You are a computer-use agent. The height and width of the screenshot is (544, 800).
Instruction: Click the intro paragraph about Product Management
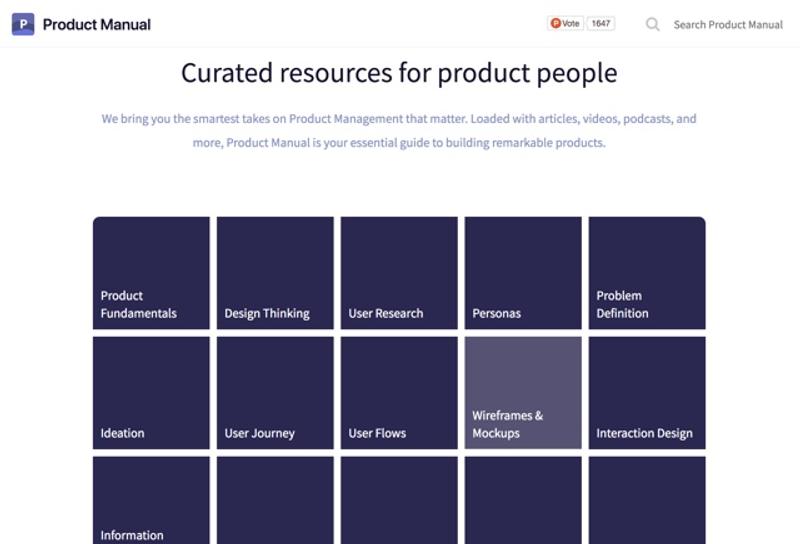coord(399,130)
